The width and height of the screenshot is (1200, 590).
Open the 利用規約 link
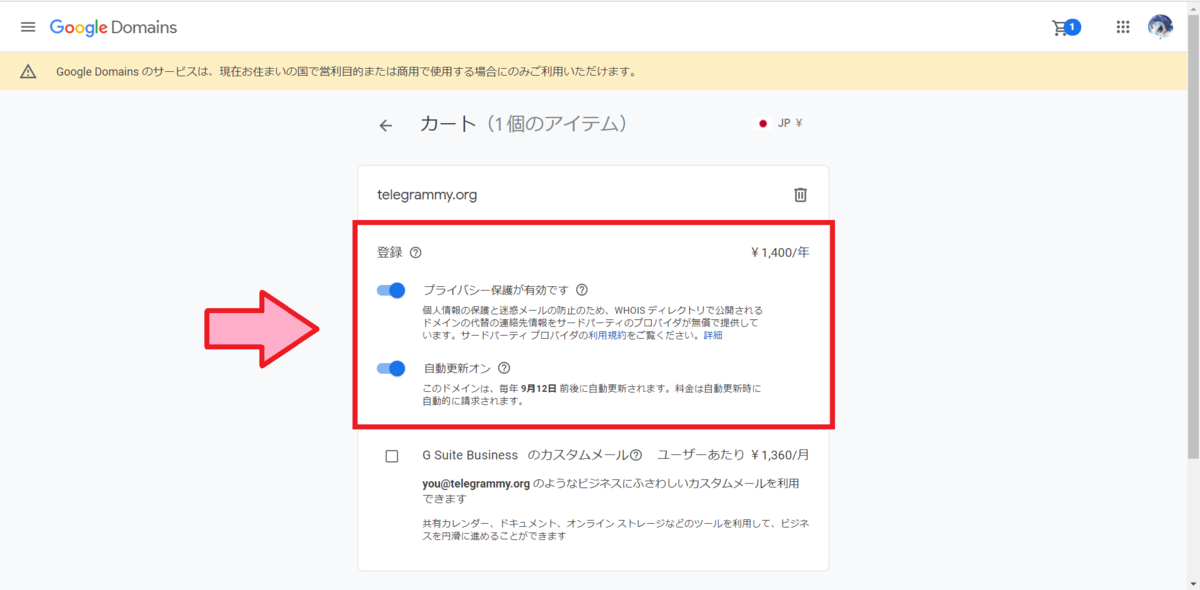coord(606,335)
